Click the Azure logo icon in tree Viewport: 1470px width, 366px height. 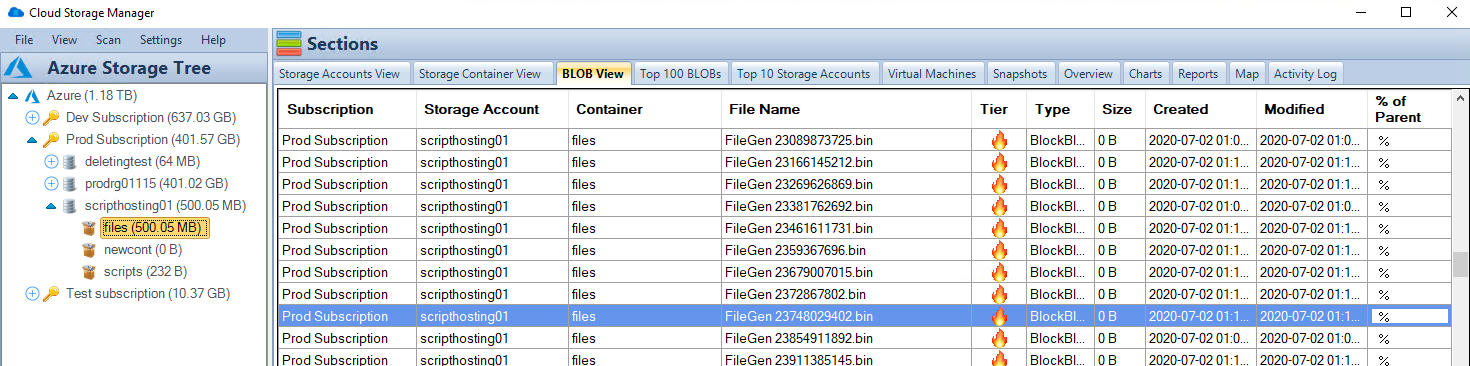[32, 96]
